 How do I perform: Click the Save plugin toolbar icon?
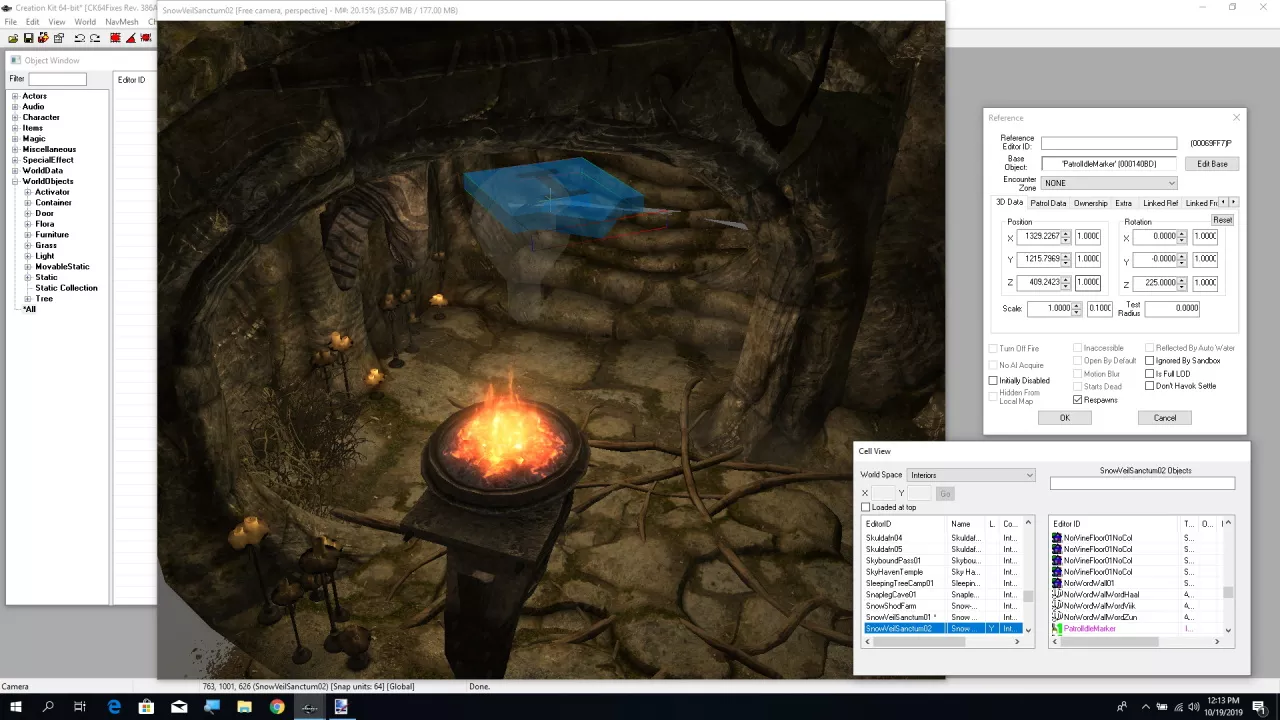pos(28,38)
